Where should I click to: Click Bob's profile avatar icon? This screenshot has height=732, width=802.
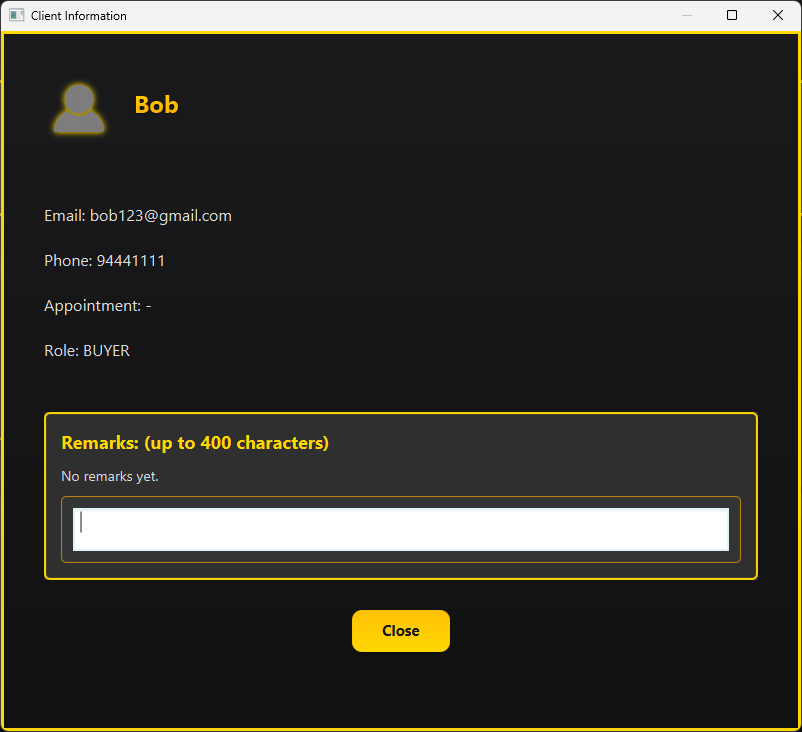coord(78,108)
